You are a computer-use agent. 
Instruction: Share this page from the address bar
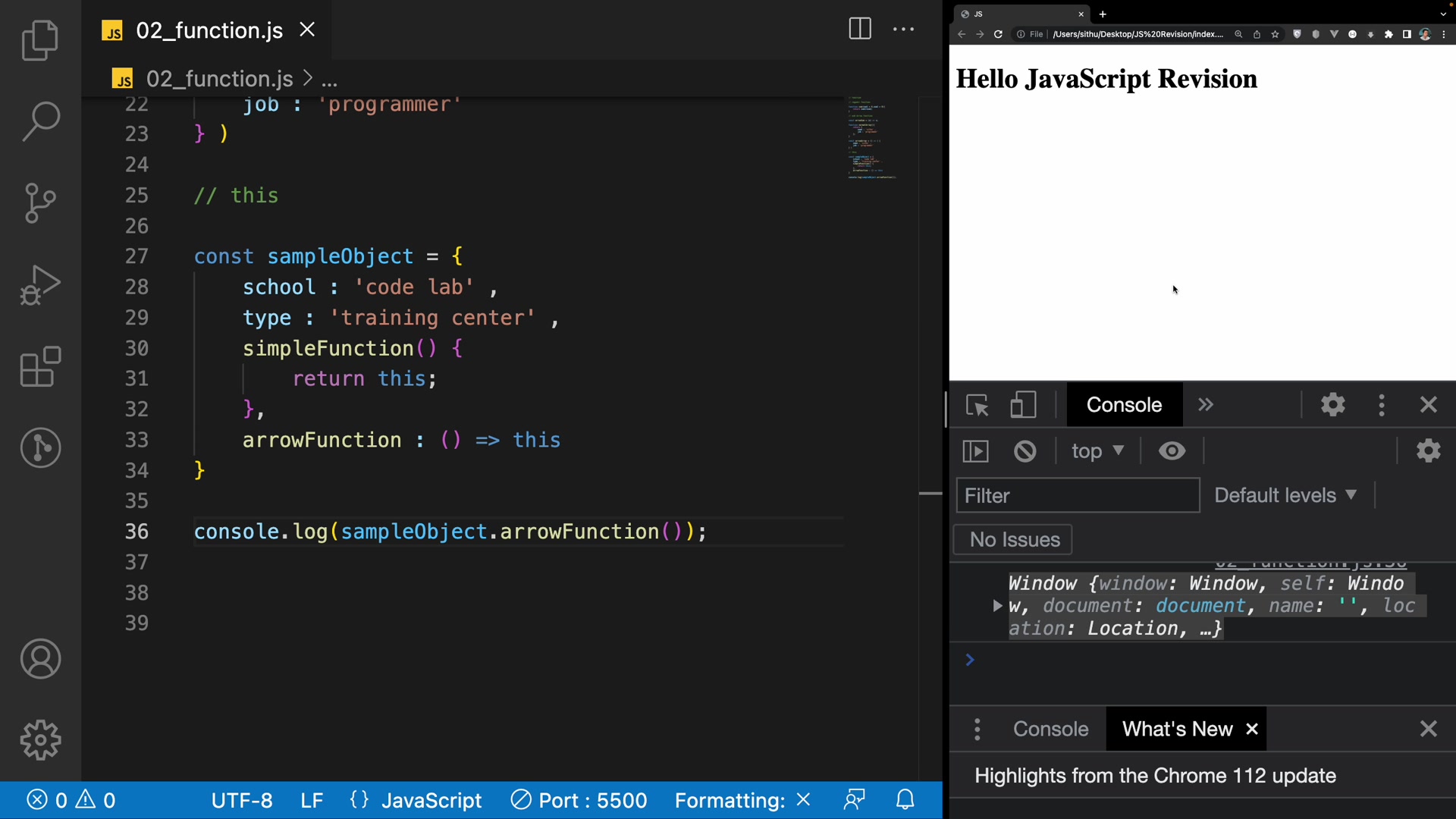click(x=1257, y=34)
